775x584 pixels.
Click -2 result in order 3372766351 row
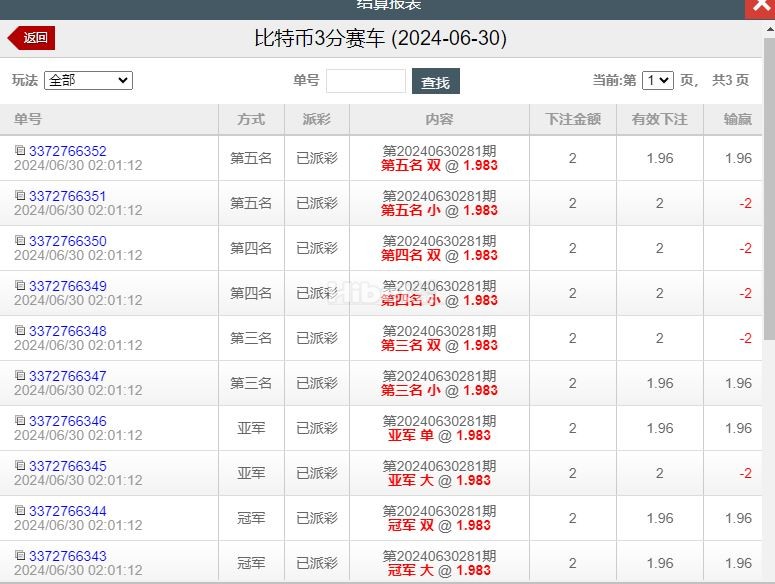click(745, 203)
